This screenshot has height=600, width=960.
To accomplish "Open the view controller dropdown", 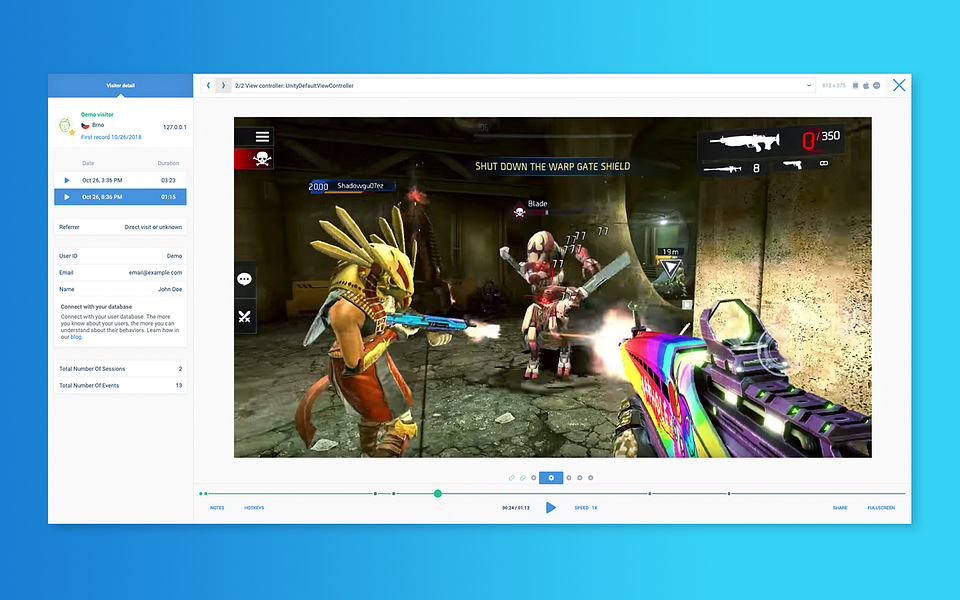I will pyautogui.click(x=523, y=86).
